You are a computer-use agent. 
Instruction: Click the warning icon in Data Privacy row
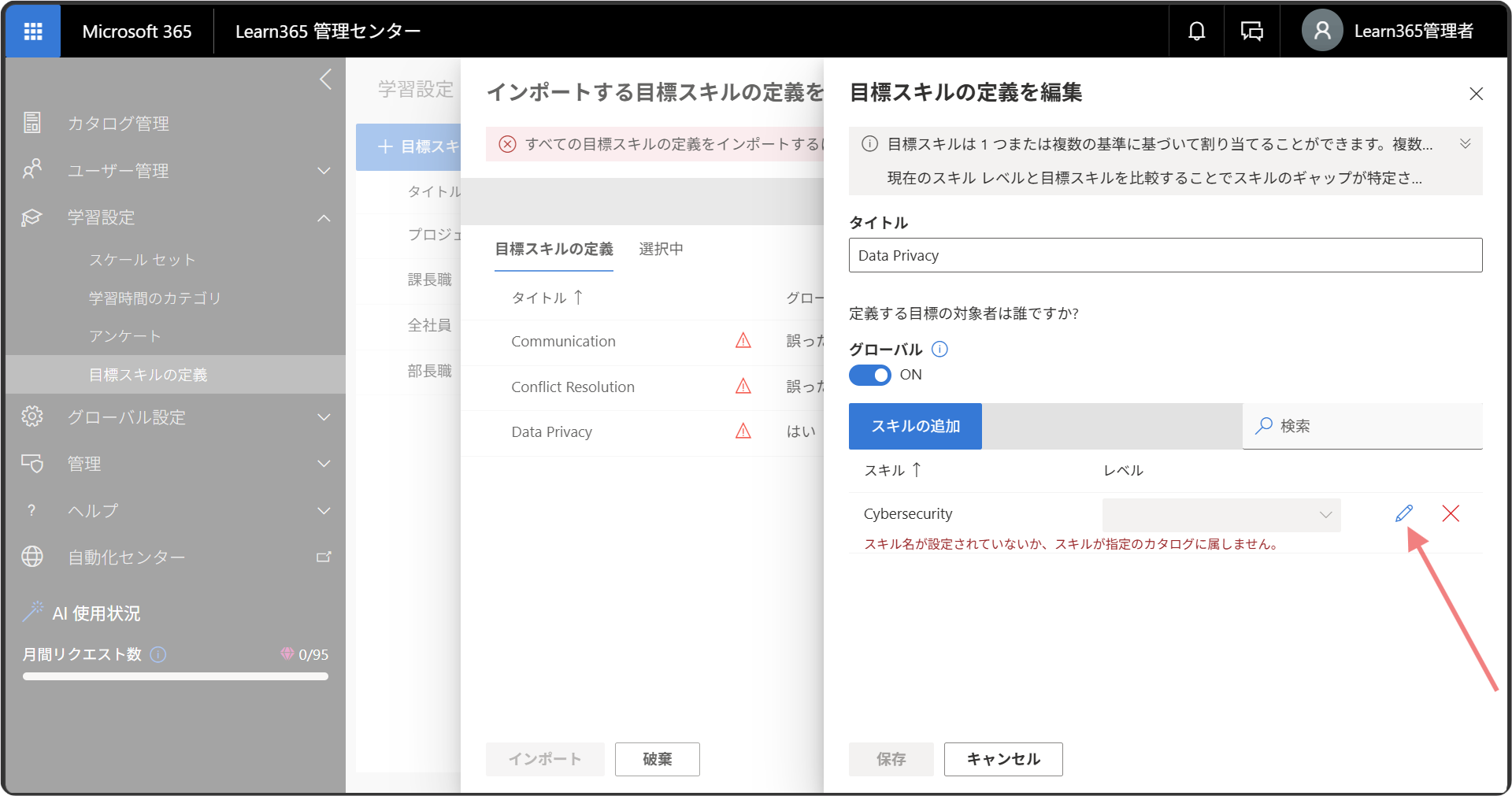point(743,431)
